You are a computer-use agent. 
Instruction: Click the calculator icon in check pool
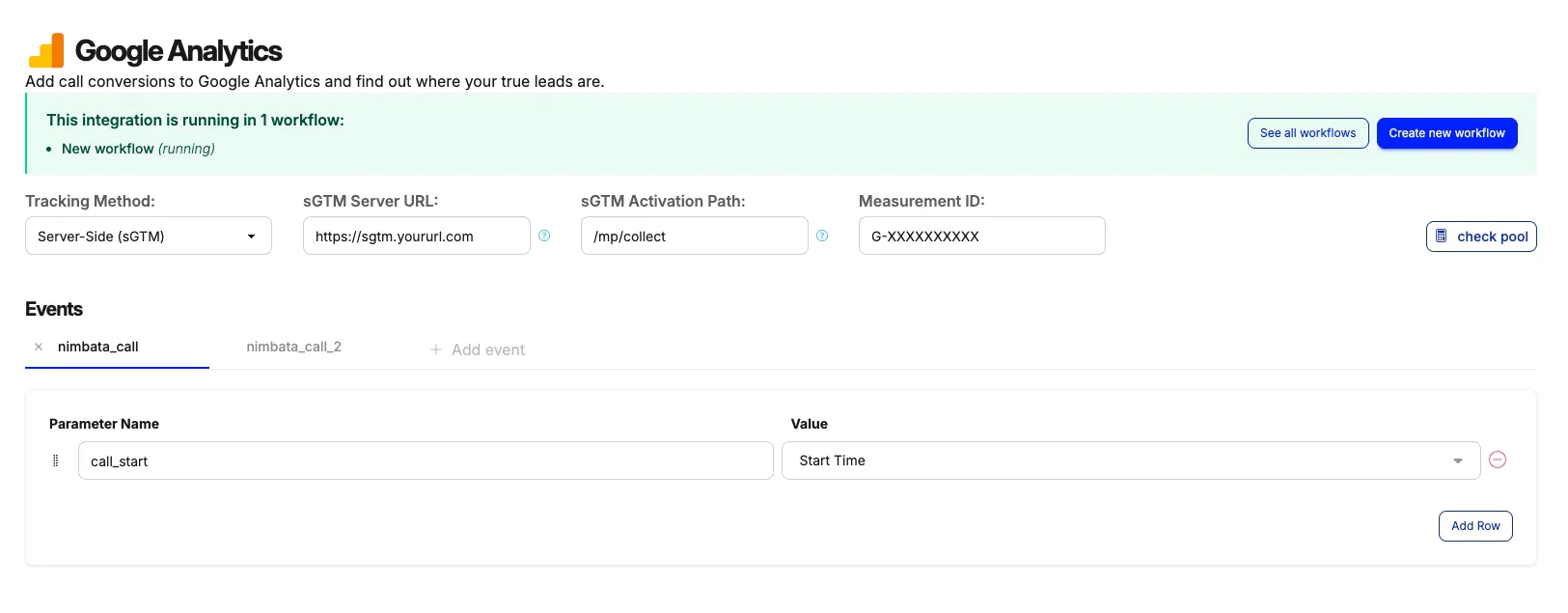[x=1441, y=236]
